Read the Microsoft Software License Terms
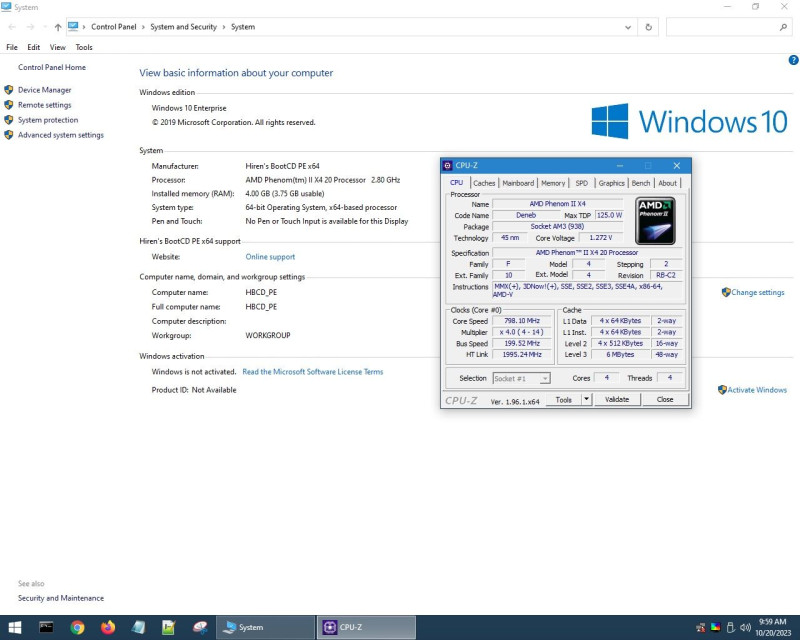 (x=312, y=372)
